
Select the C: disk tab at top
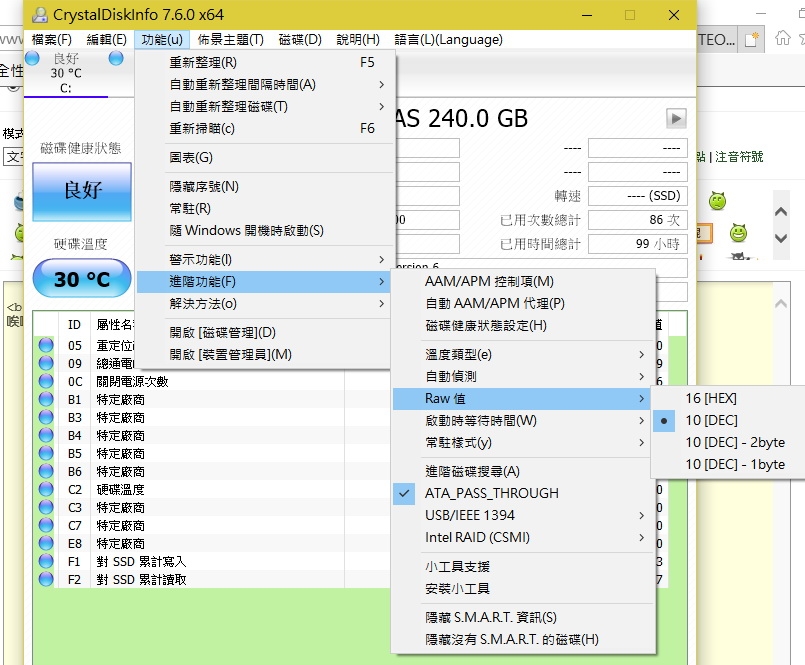click(x=66, y=73)
